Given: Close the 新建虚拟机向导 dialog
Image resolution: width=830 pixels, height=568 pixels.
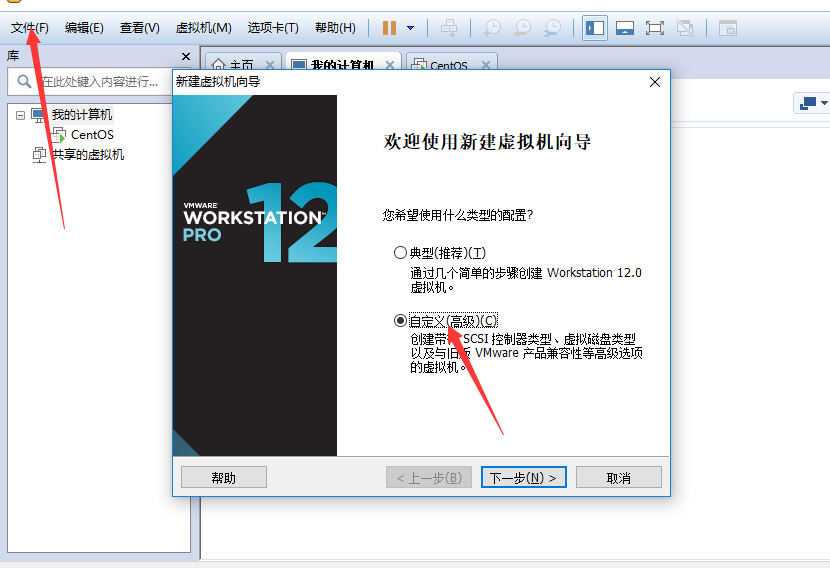Looking at the screenshot, I should (655, 82).
